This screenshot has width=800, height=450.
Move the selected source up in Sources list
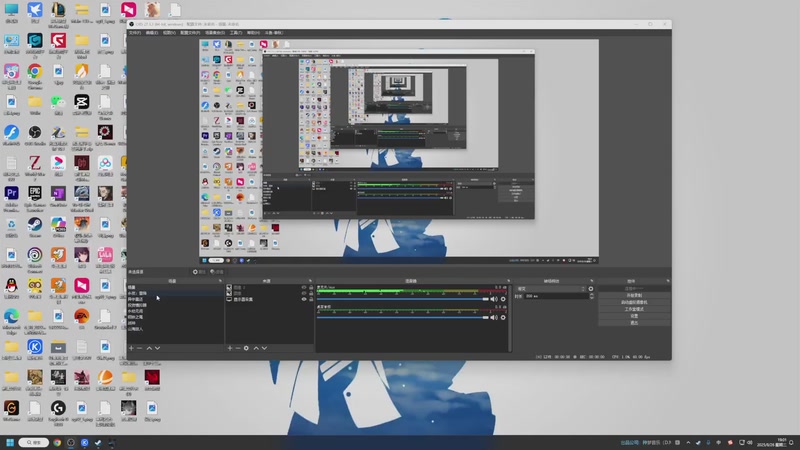click(256, 348)
